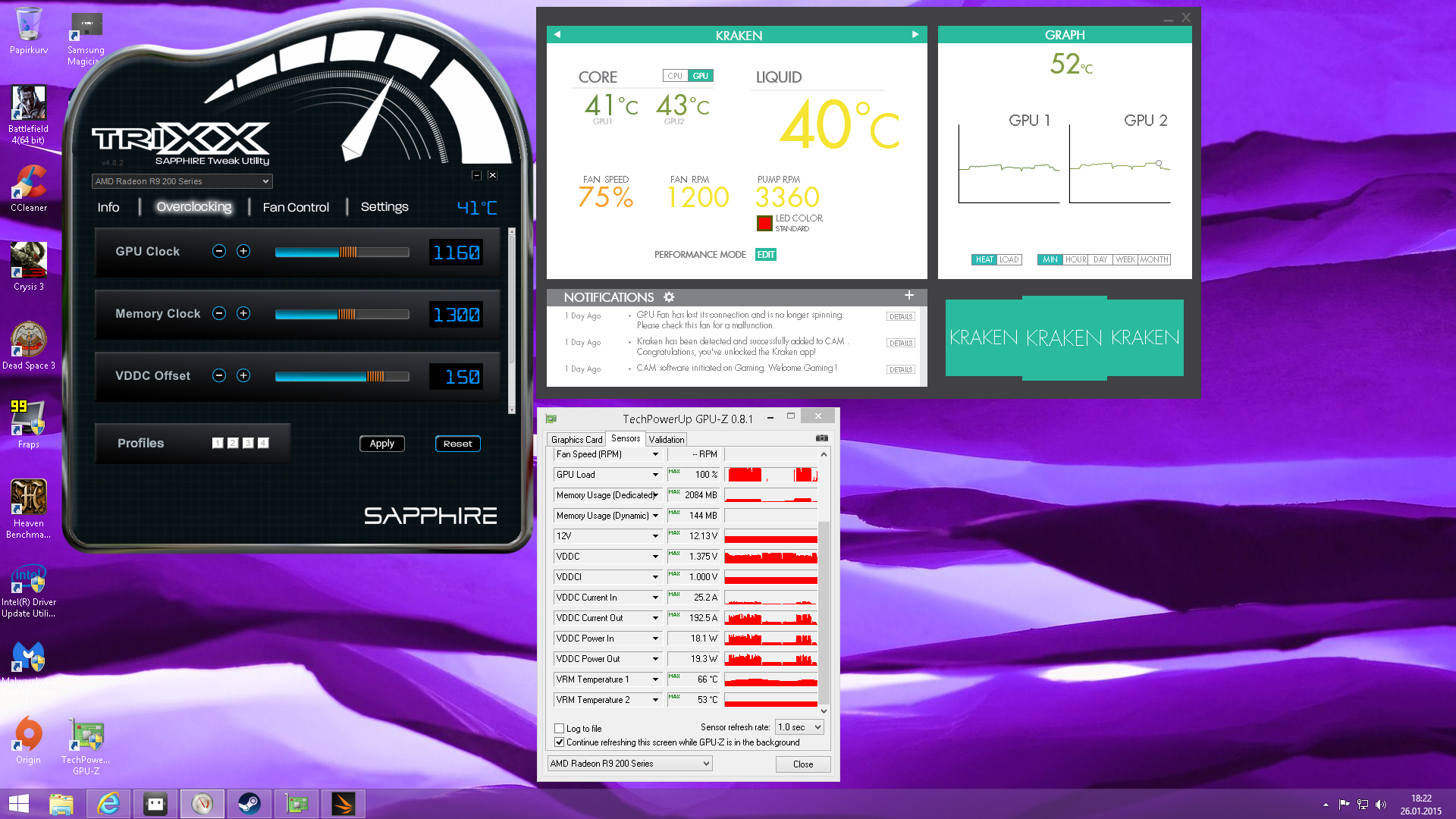
Task: Load TRIXX profile 1
Action: point(218,443)
